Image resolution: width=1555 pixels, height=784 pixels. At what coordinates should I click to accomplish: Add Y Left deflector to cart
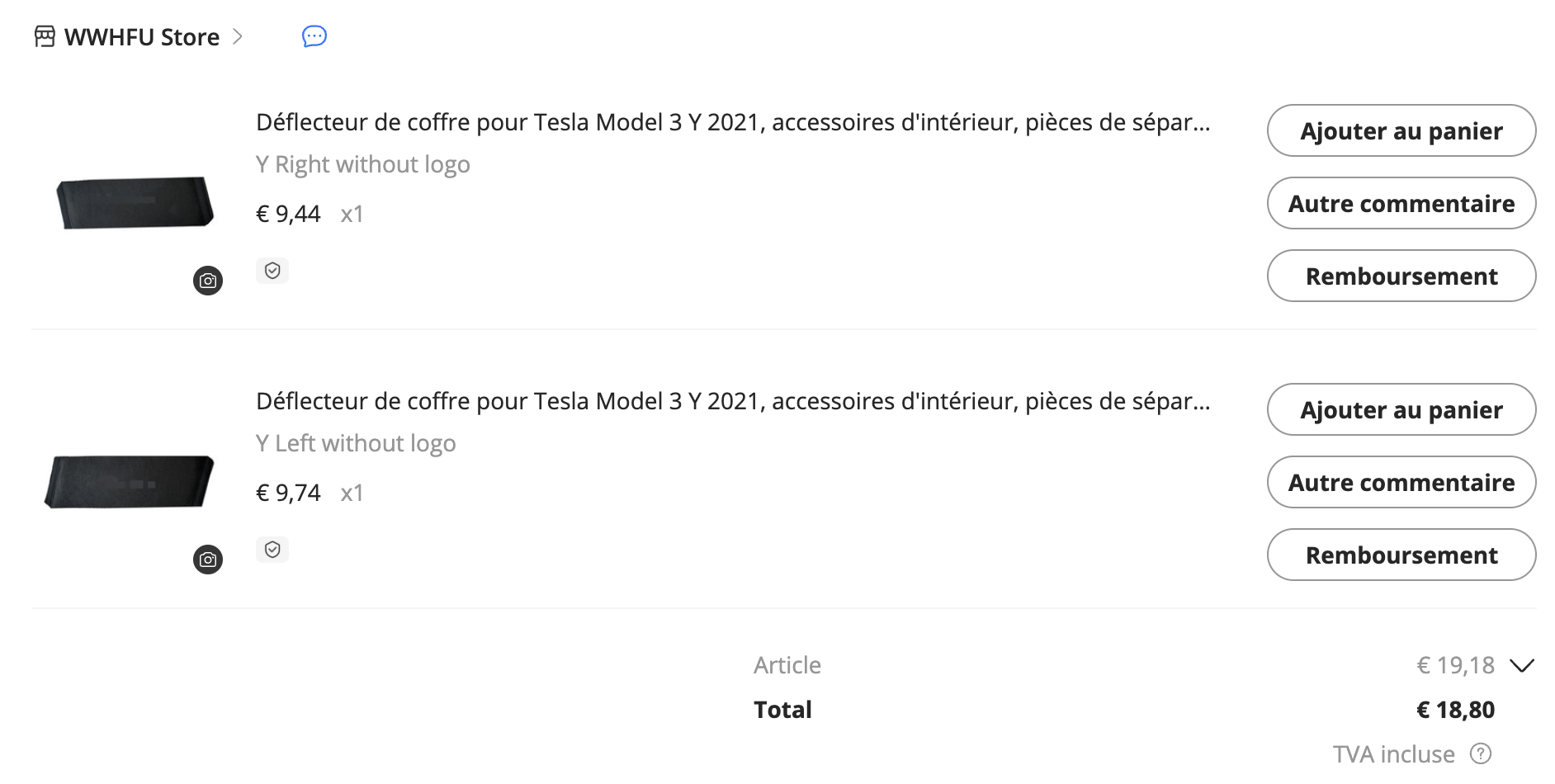[1401, 409]
